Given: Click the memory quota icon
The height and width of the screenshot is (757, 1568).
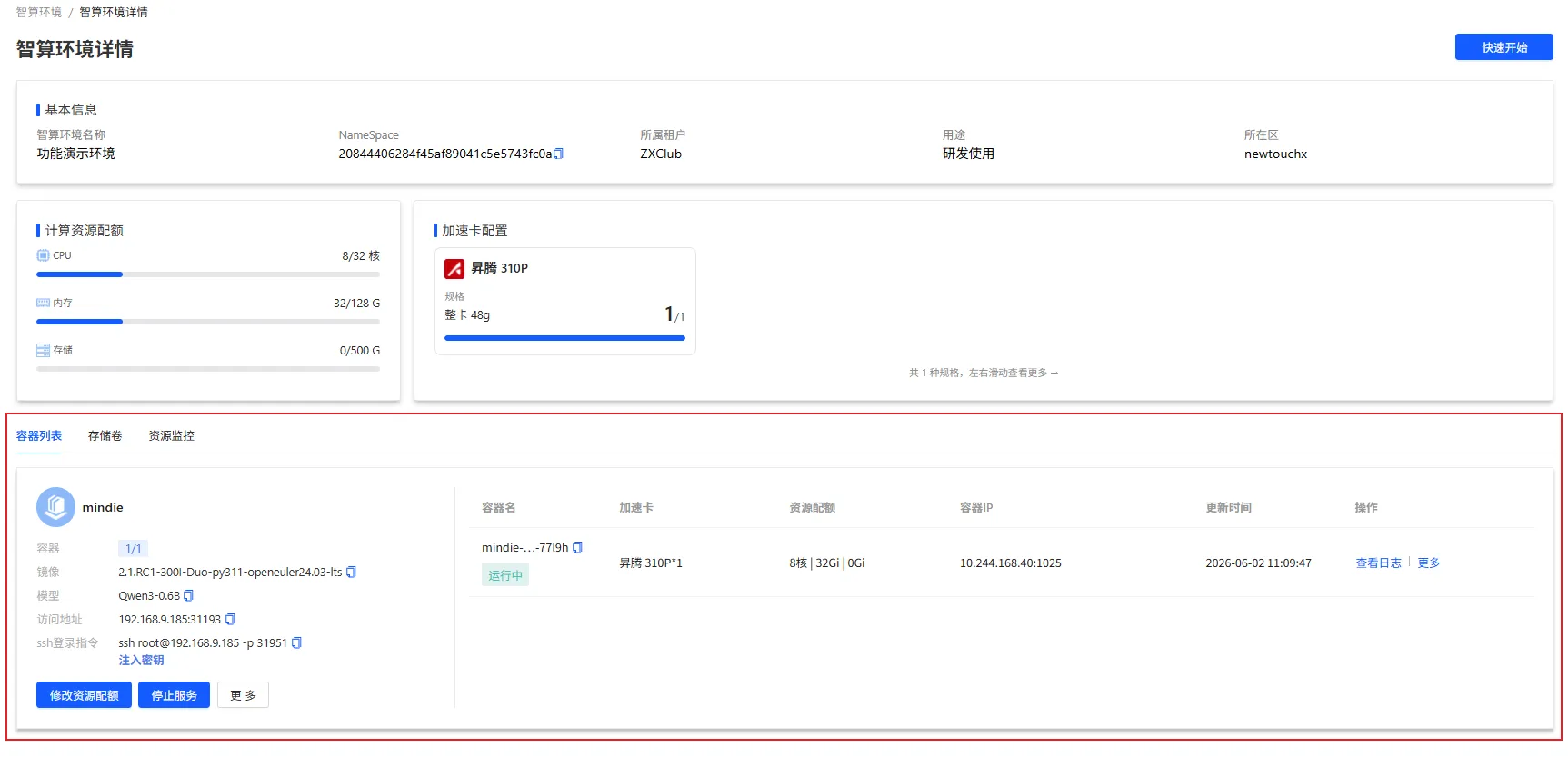Looking at the screenshot, I should [43, 303].
